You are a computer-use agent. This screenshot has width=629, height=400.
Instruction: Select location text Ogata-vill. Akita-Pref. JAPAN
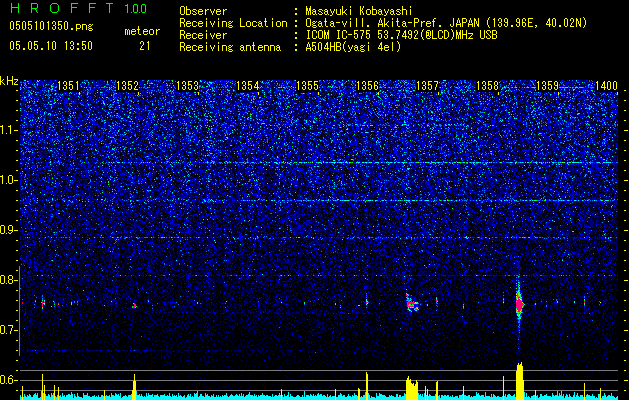391,23
